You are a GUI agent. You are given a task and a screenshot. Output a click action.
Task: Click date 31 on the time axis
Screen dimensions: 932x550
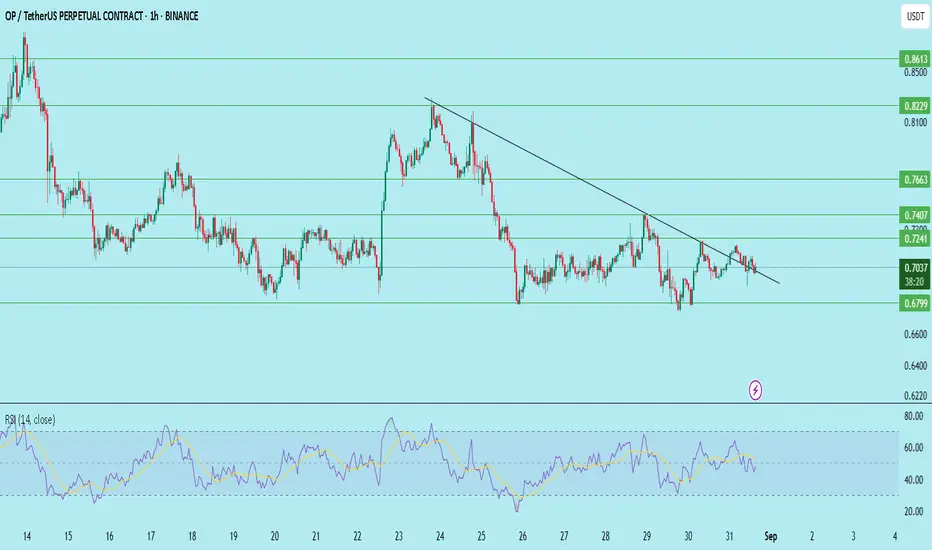pos(729,536)
